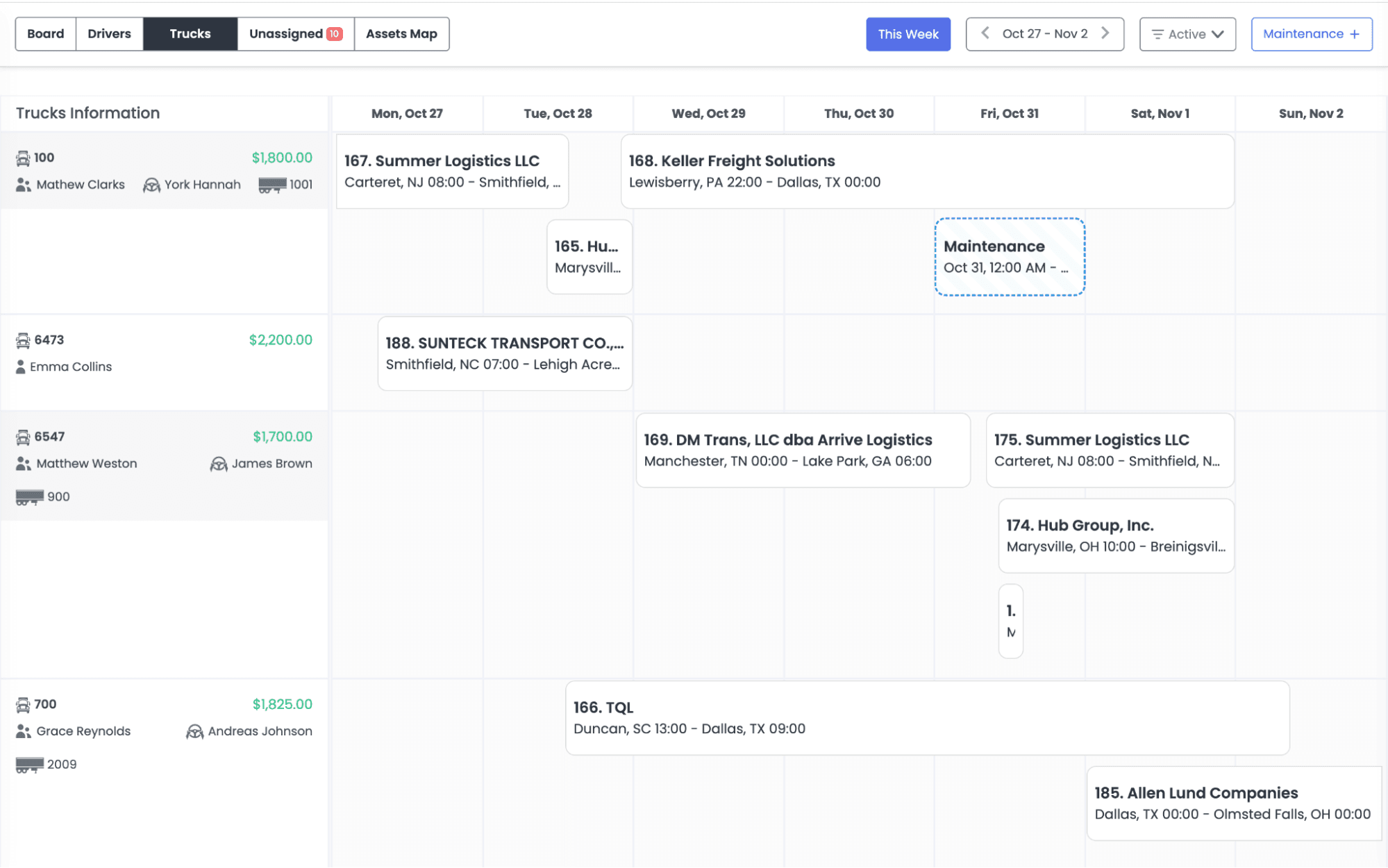Click trailer icon next to 900
Screen dimensions: 1388x868
[x=29, y=497]
